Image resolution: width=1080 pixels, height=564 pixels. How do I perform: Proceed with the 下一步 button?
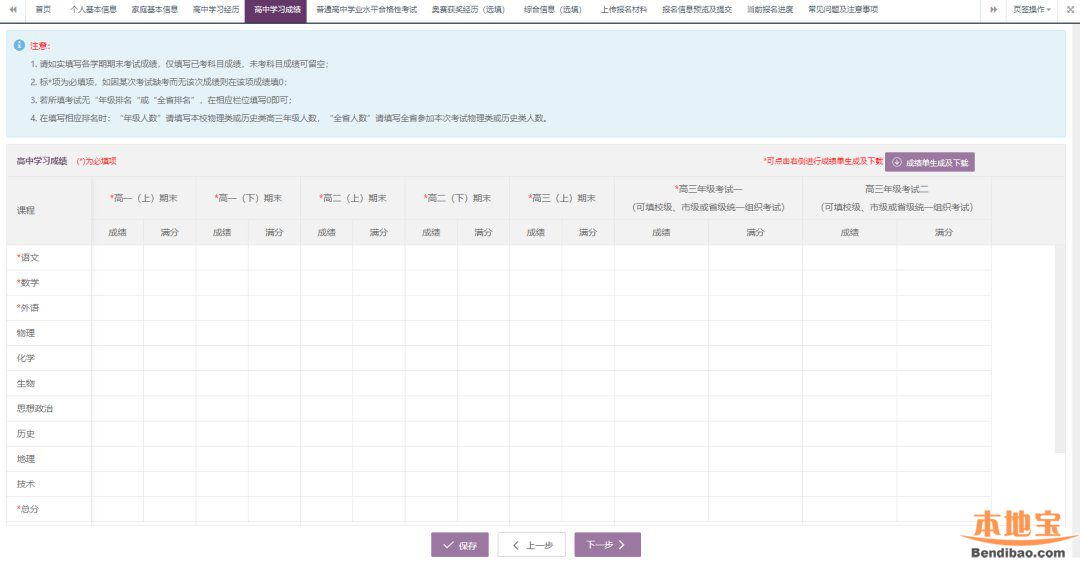point(607,545)
